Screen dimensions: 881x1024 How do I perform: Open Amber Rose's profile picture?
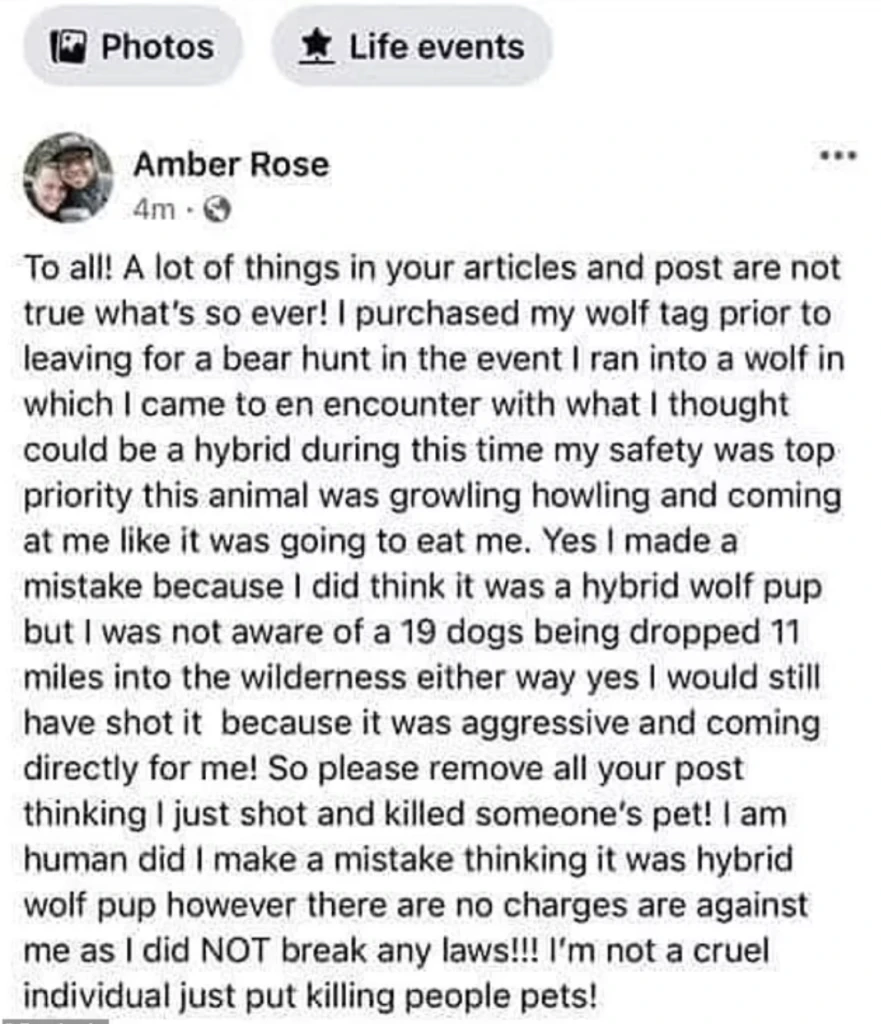point(69,176)
